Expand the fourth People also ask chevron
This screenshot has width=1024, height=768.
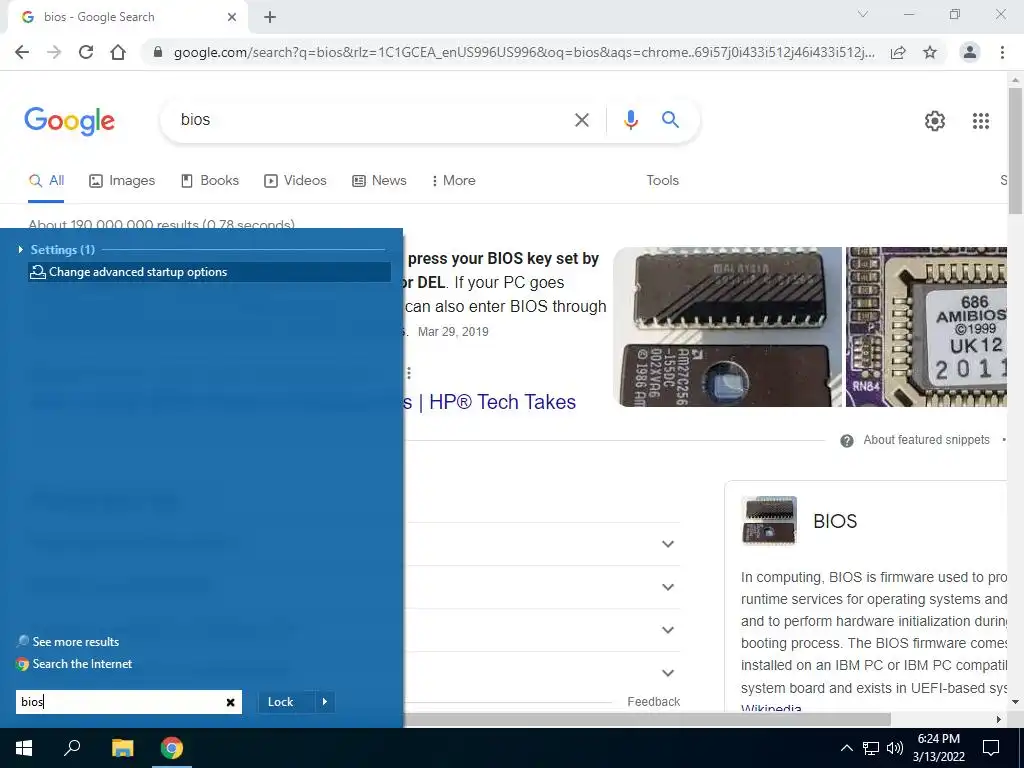[x=667, y=673]
